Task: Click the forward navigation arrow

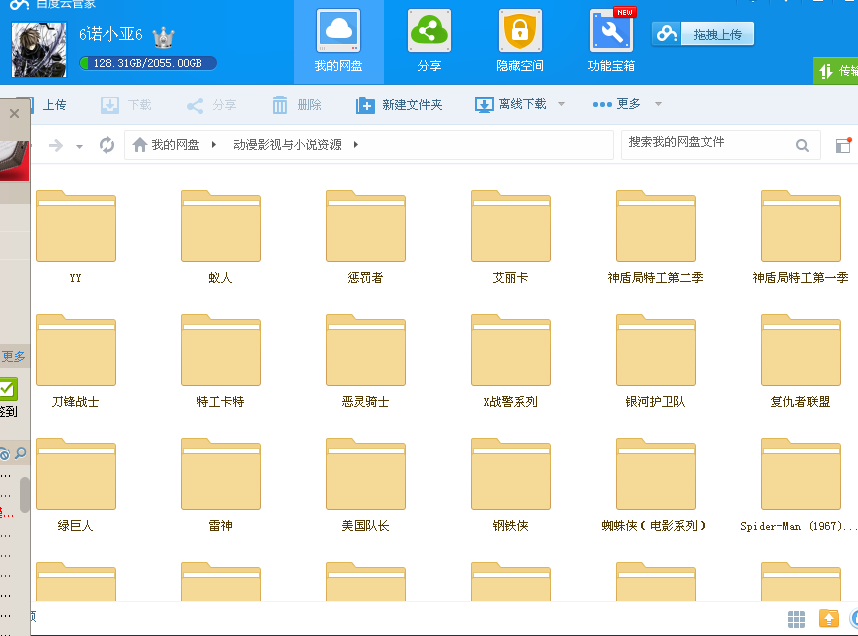Action: click(56, 145)
